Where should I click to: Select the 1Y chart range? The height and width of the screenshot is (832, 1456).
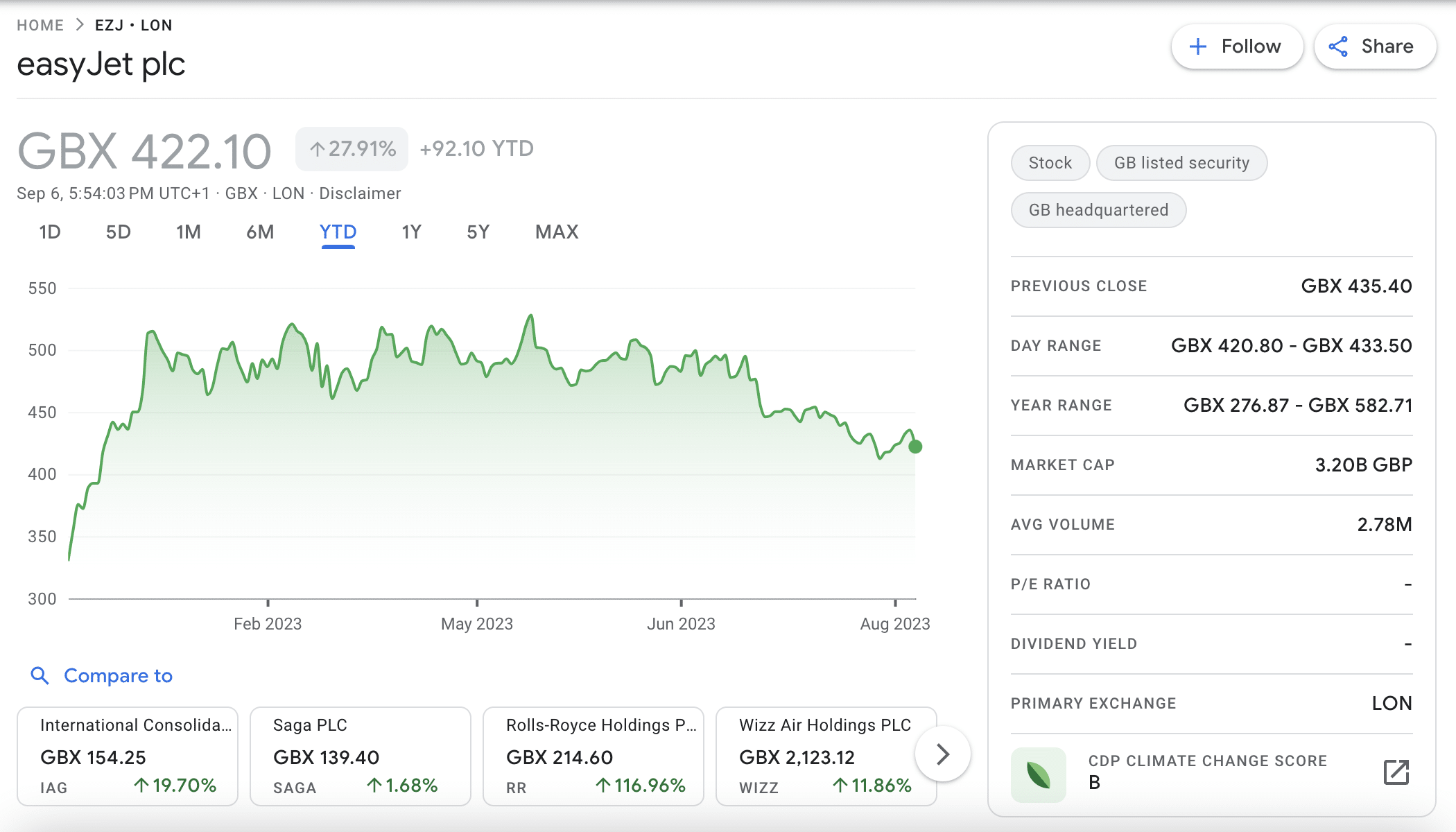411,232
